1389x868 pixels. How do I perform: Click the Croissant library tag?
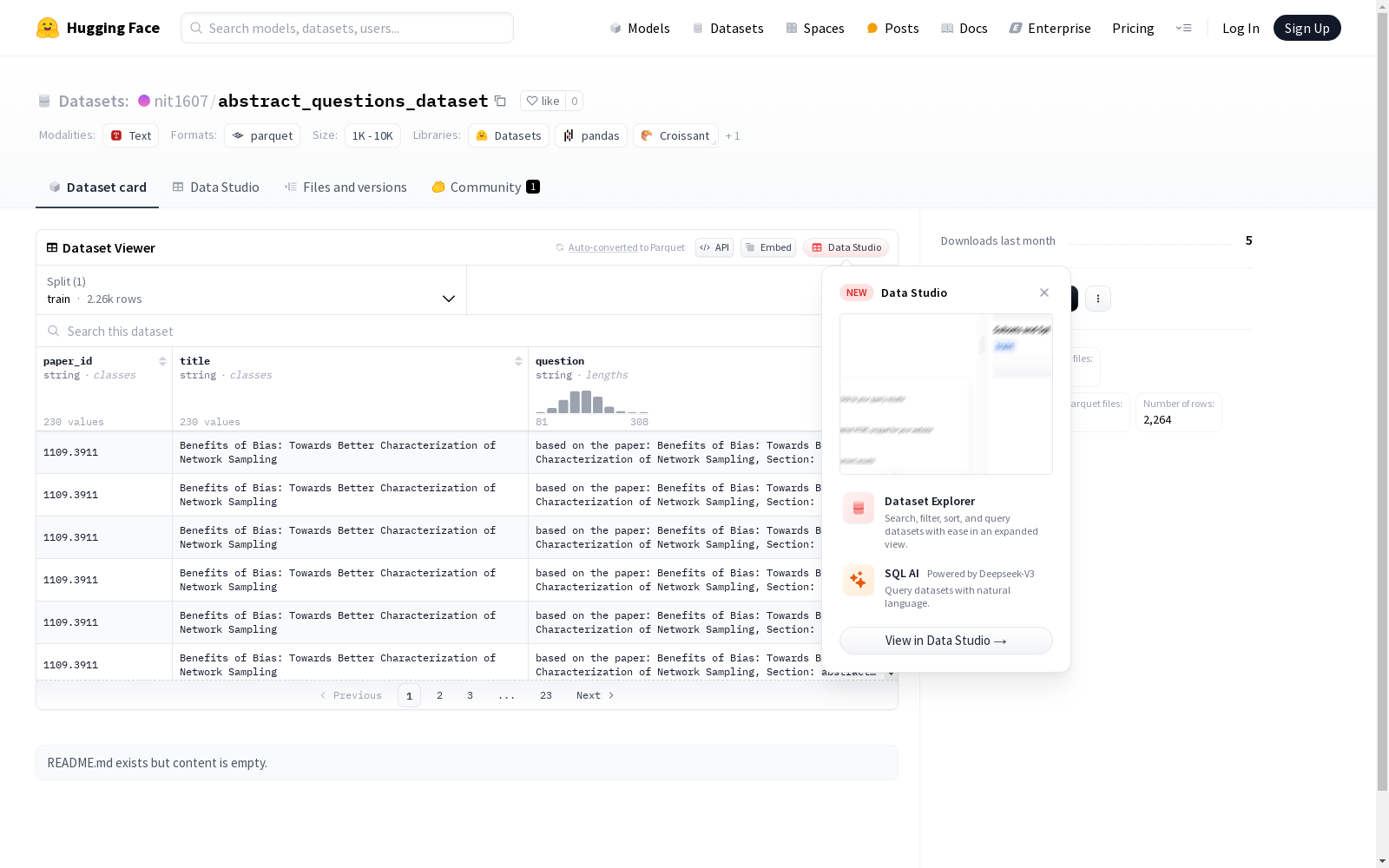click(675, 135)
